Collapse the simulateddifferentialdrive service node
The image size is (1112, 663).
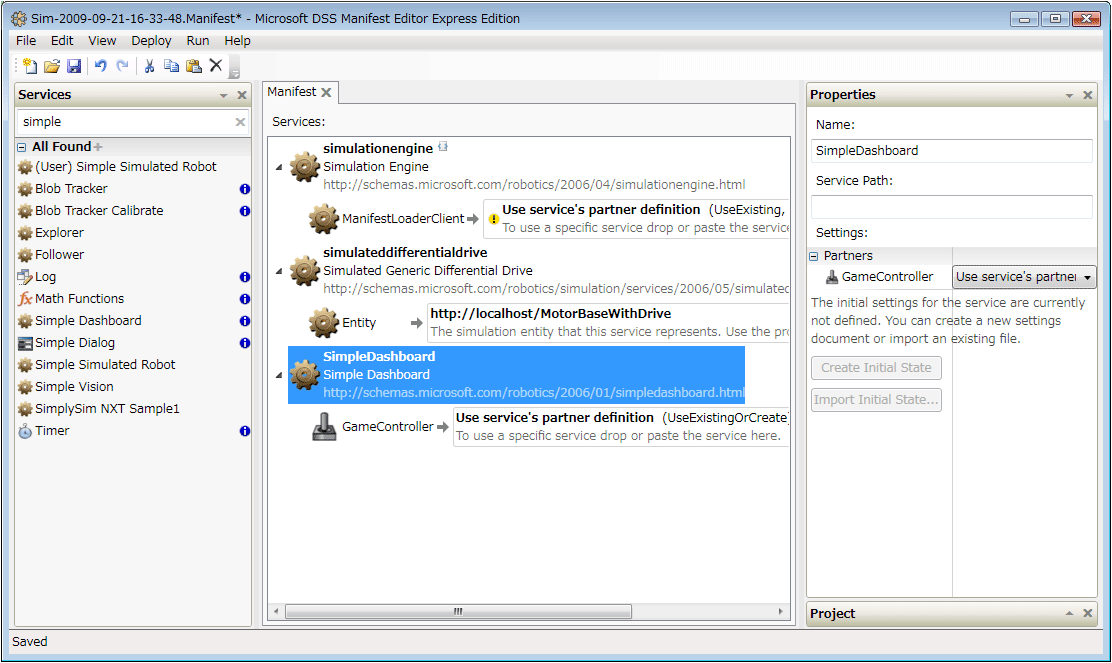[x=279, y=271]
